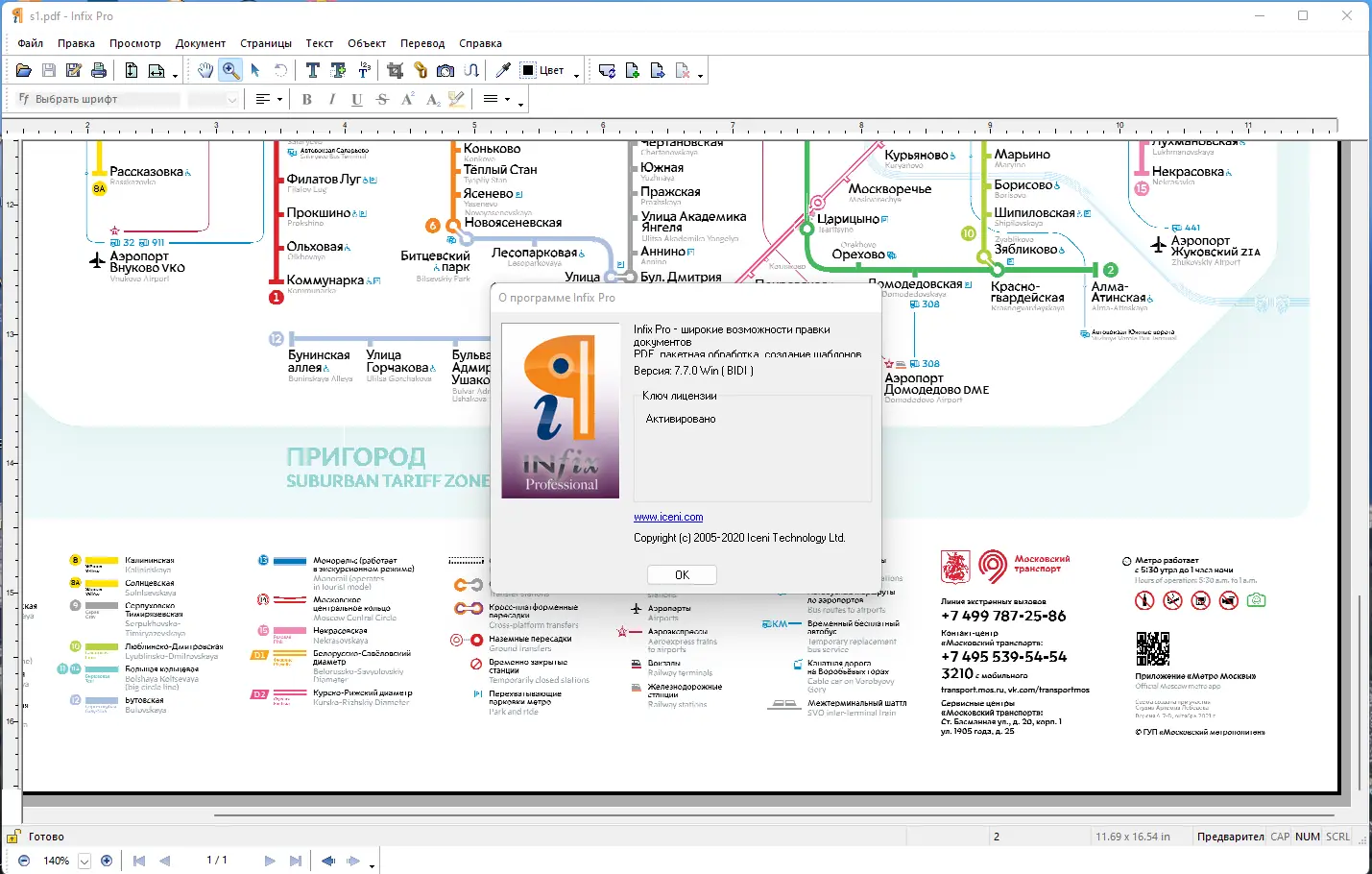
Task: Toggle Underline text formatting
Action: (x=357, y=99)
